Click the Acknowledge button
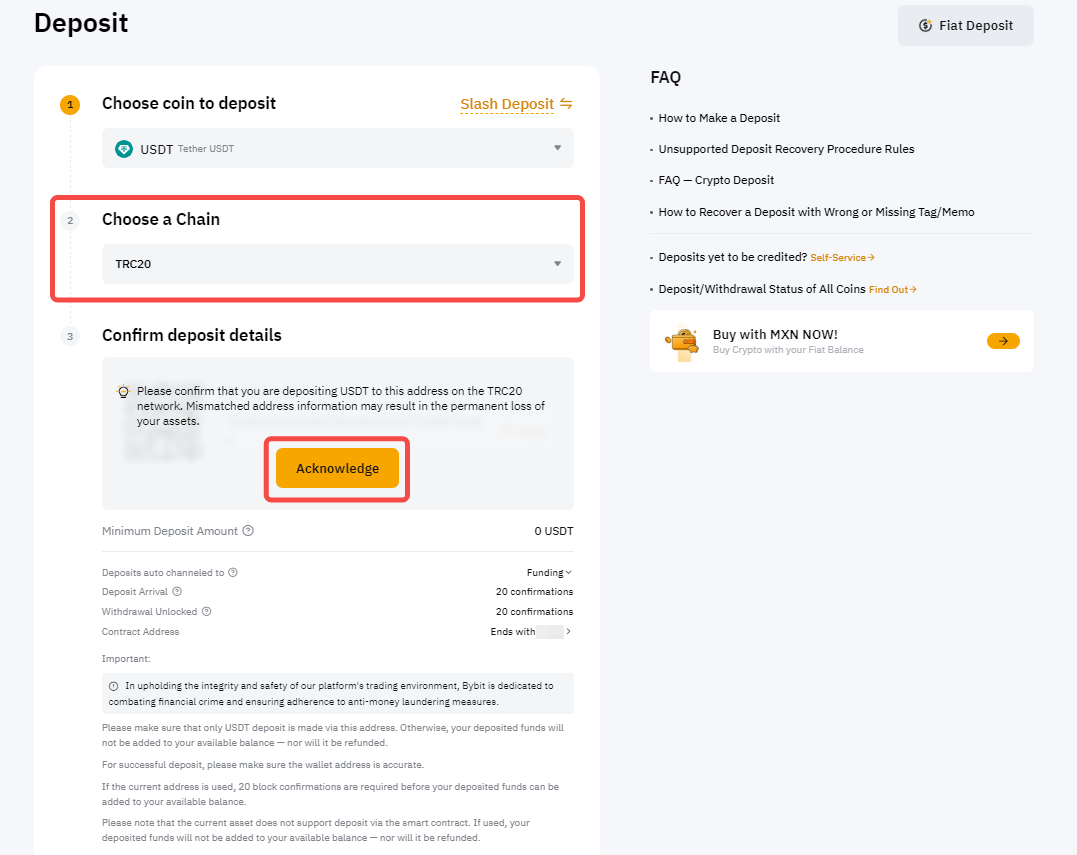 (337, 468)
